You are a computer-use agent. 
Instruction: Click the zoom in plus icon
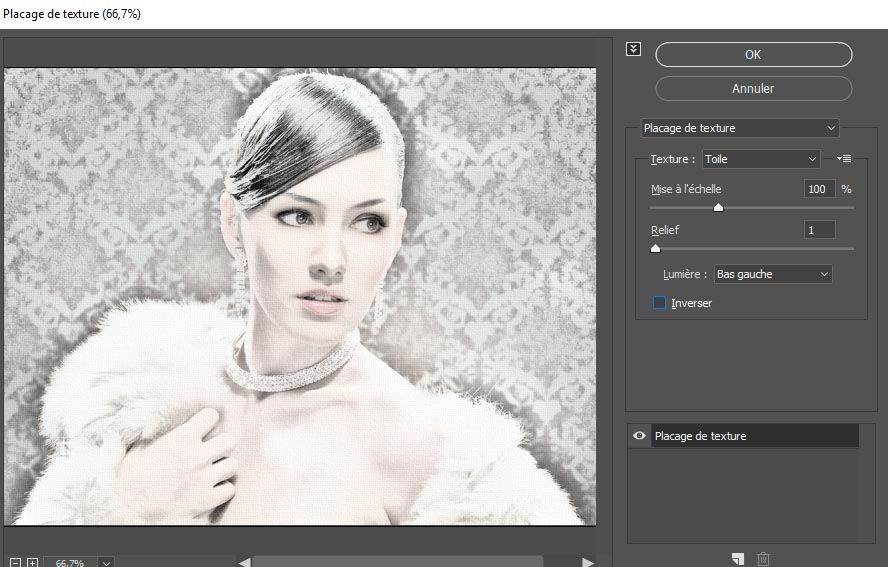coord(32,563)
